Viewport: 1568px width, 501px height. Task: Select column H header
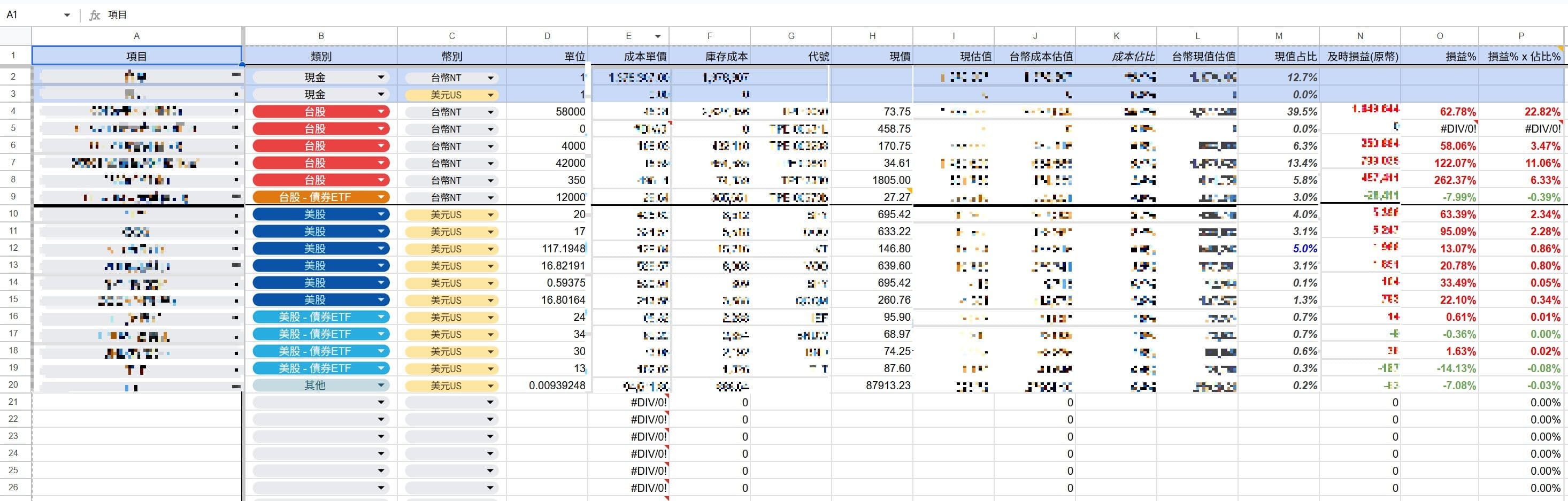tap(872, 36)
